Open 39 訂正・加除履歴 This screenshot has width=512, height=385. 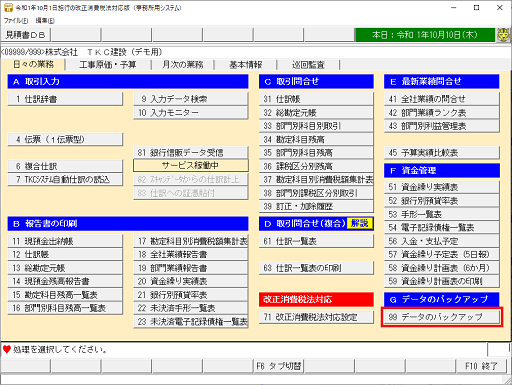coord(316,206)
